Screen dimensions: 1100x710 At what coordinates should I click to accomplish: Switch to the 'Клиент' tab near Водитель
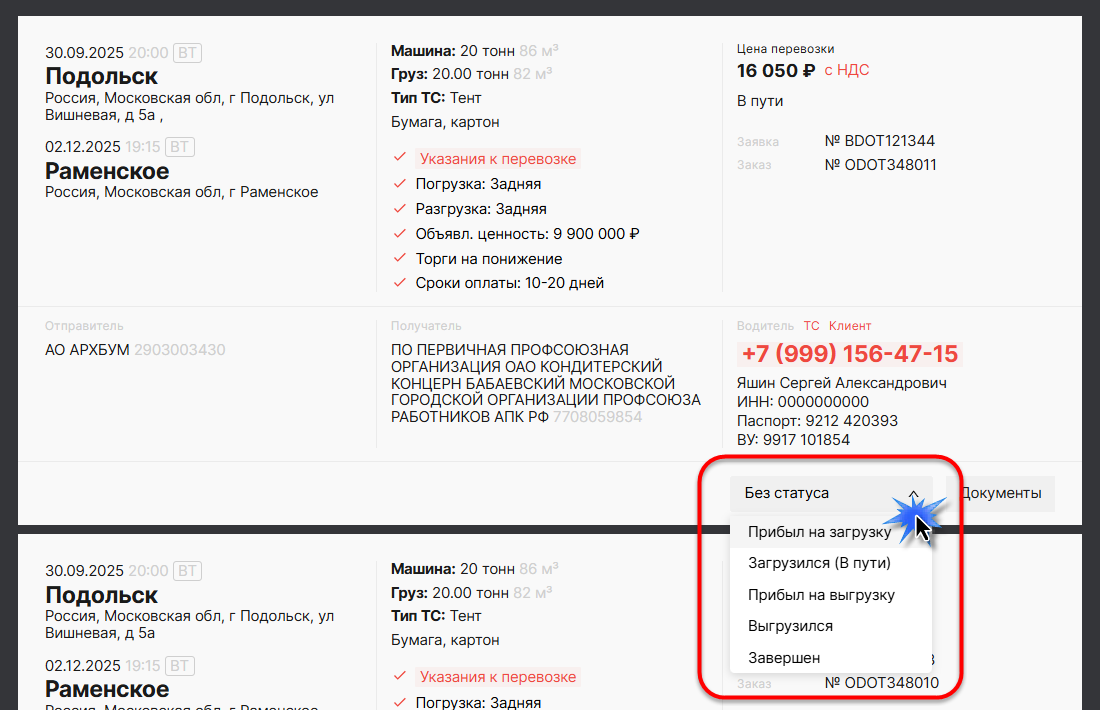click(850, 326)
